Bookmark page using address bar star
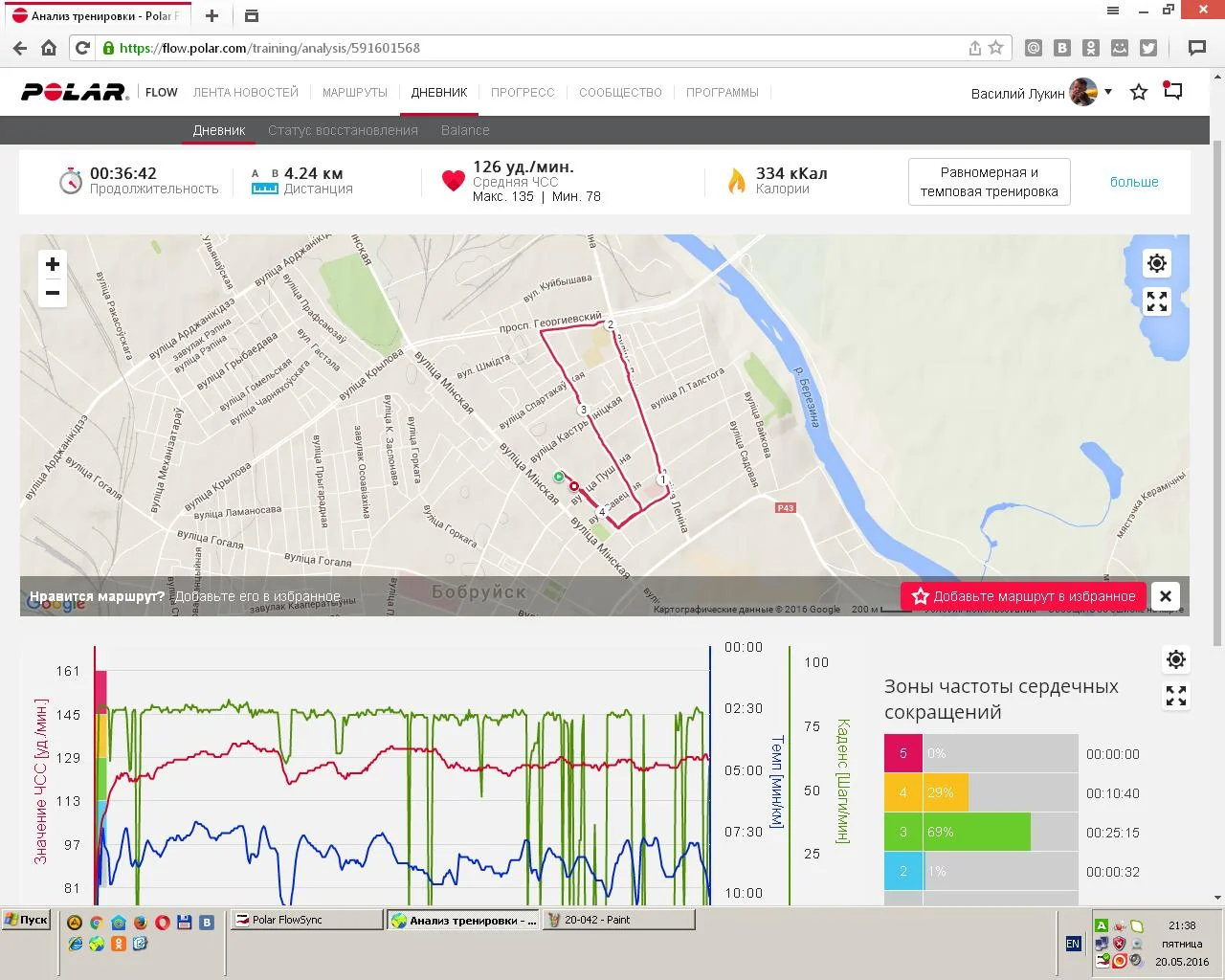 click(x=996, y=48)
